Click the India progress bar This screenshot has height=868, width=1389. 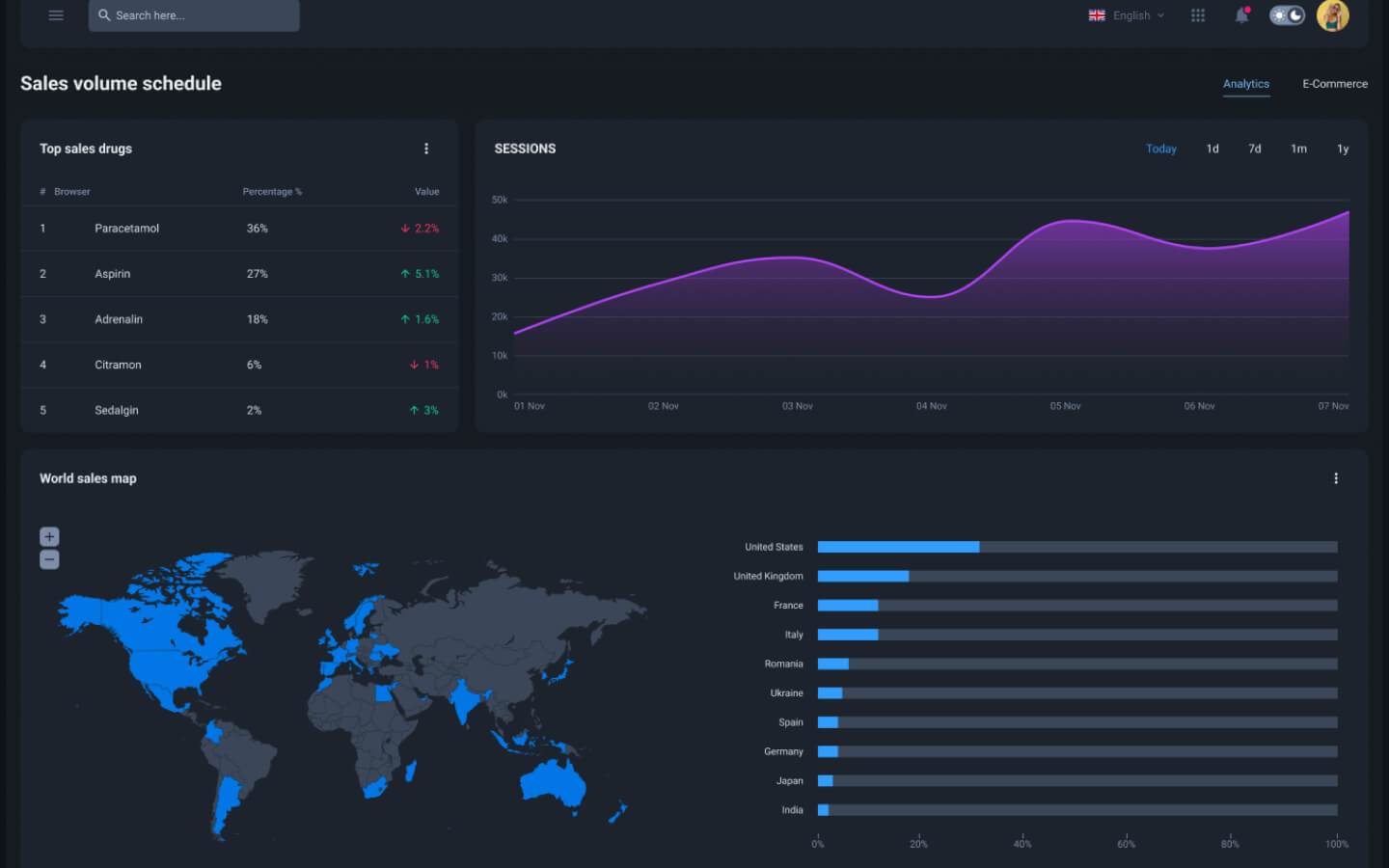click(1077, 810)
